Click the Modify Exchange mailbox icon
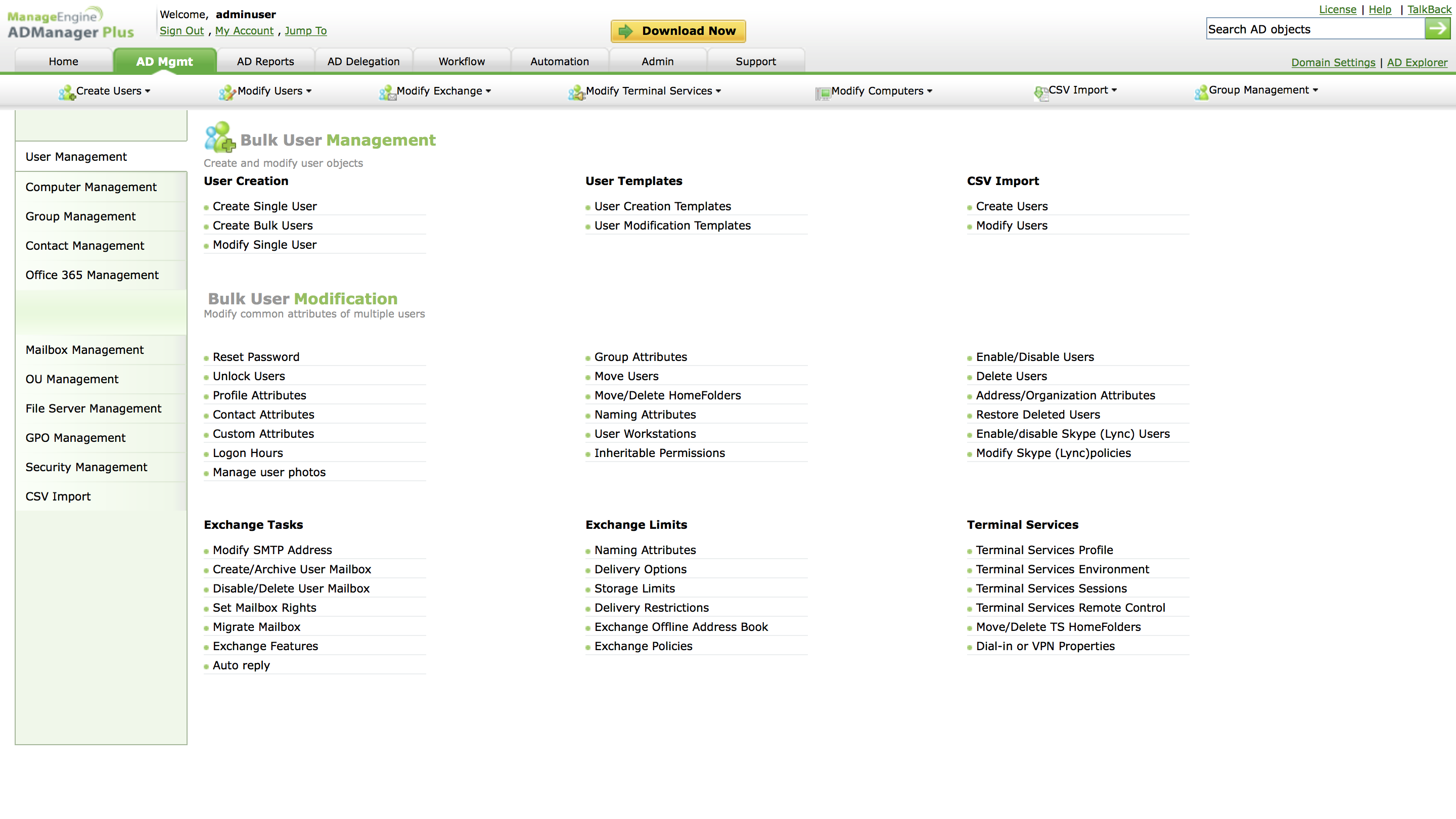Viewport: 1456px width, 819px height. click(x=387, y=92)
